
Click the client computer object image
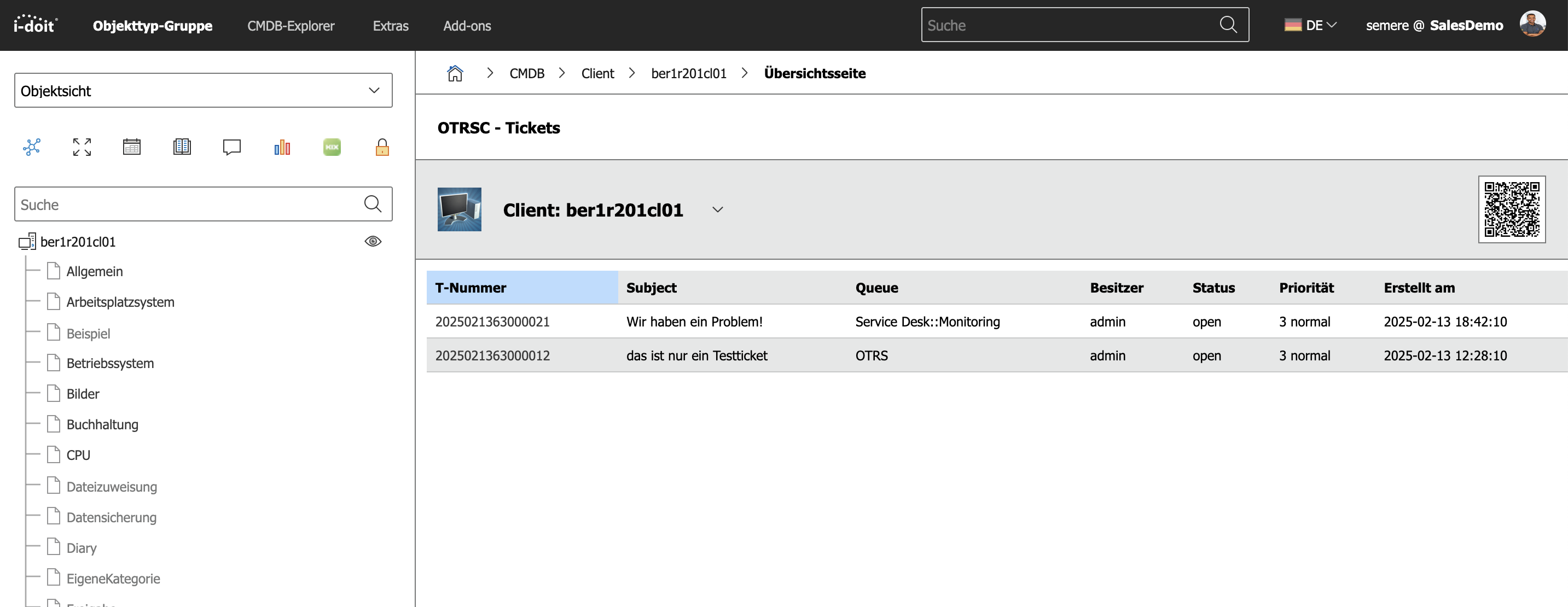tap(459, 209)
